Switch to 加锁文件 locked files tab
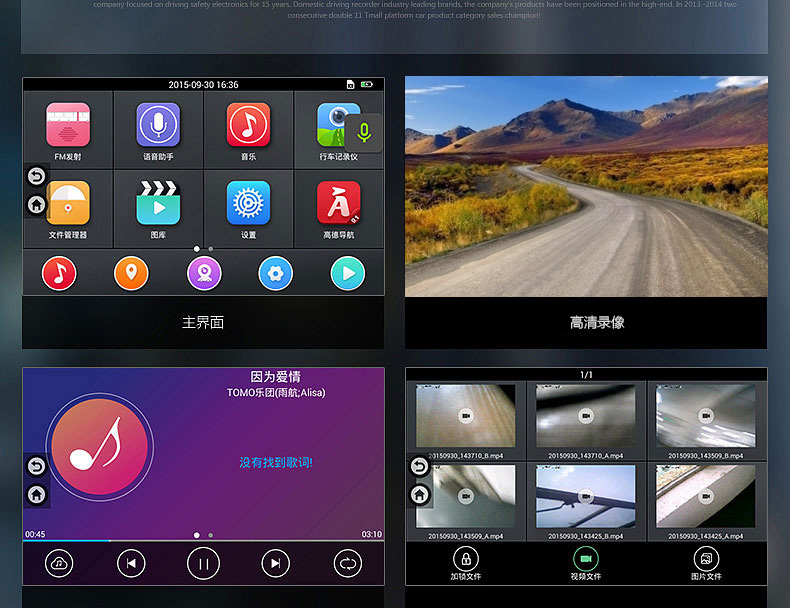The width and height of the screenshot is (790, 608). [466, 564]
